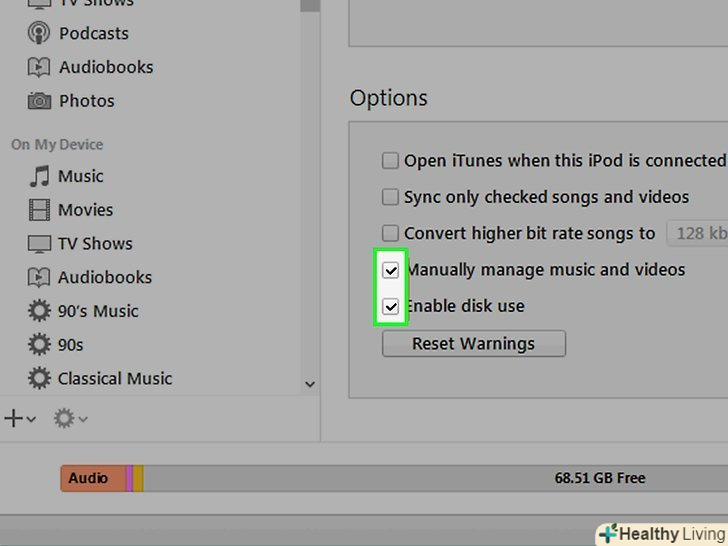
Task: Open the plus add playlist dropdown
Action: (20, 418)
